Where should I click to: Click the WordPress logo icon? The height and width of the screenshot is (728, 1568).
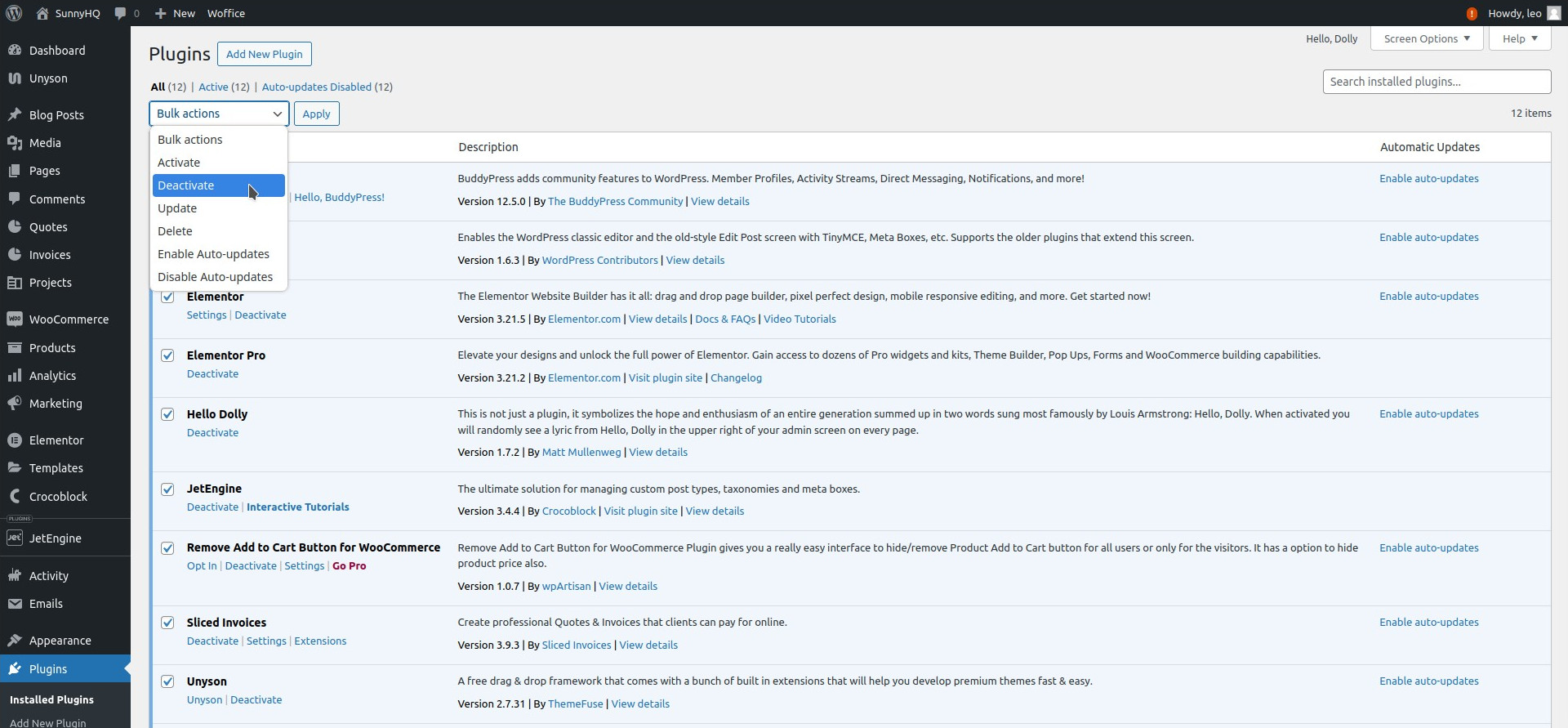tap(14, 13)
